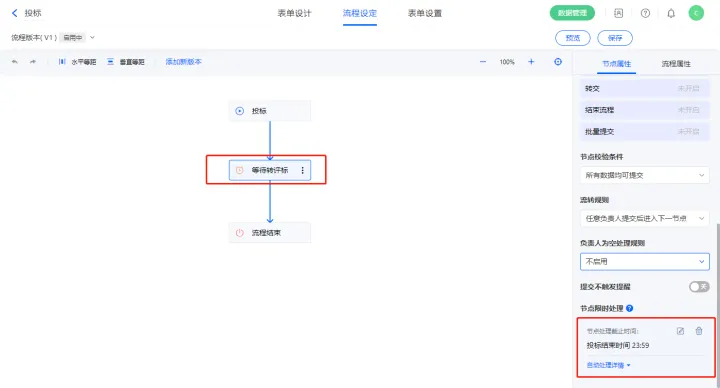720x388 pixels.
Task: Select the 等待转评标 node
Action: (x=270, y=170)
